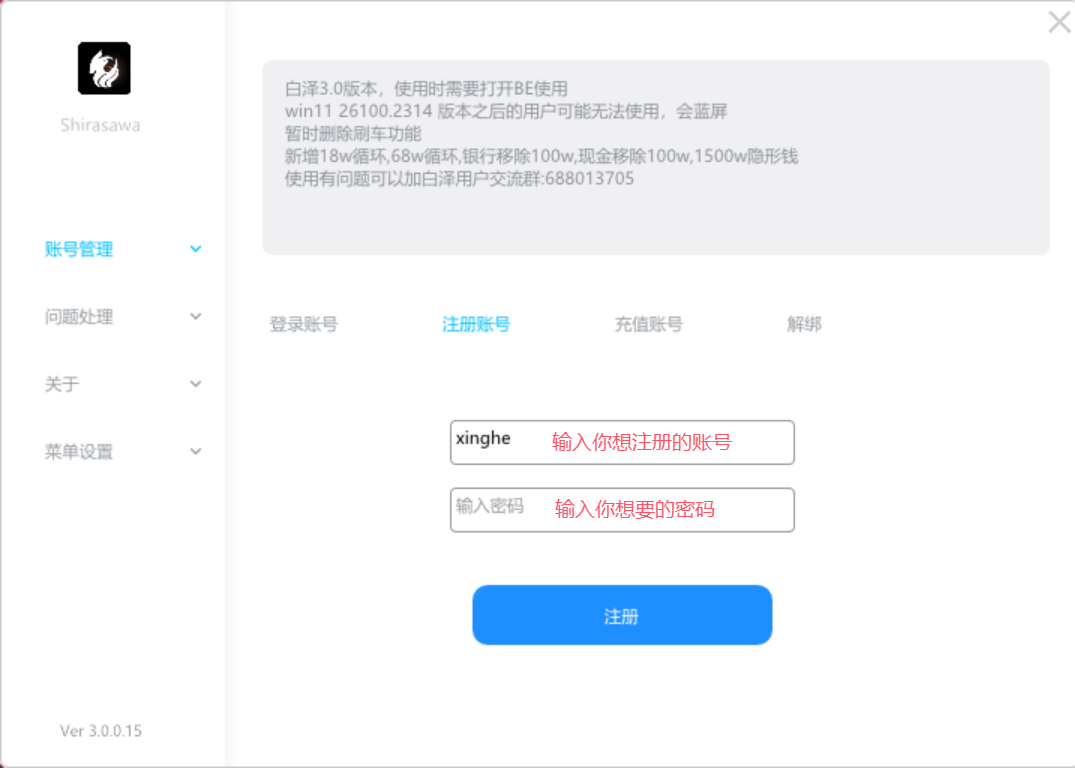Focus the account field containing xinghe
Image resolution: width=1075 pixels, height=768 pixels.
click(622, 442)
